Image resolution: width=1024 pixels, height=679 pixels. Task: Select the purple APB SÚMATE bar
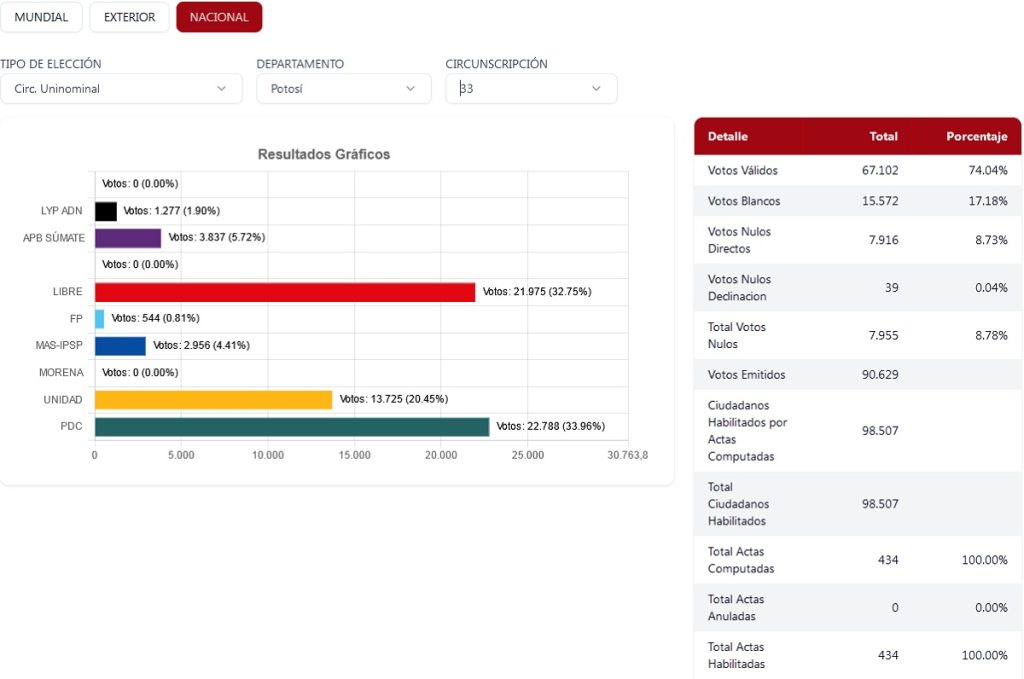[x=127, y=238]
